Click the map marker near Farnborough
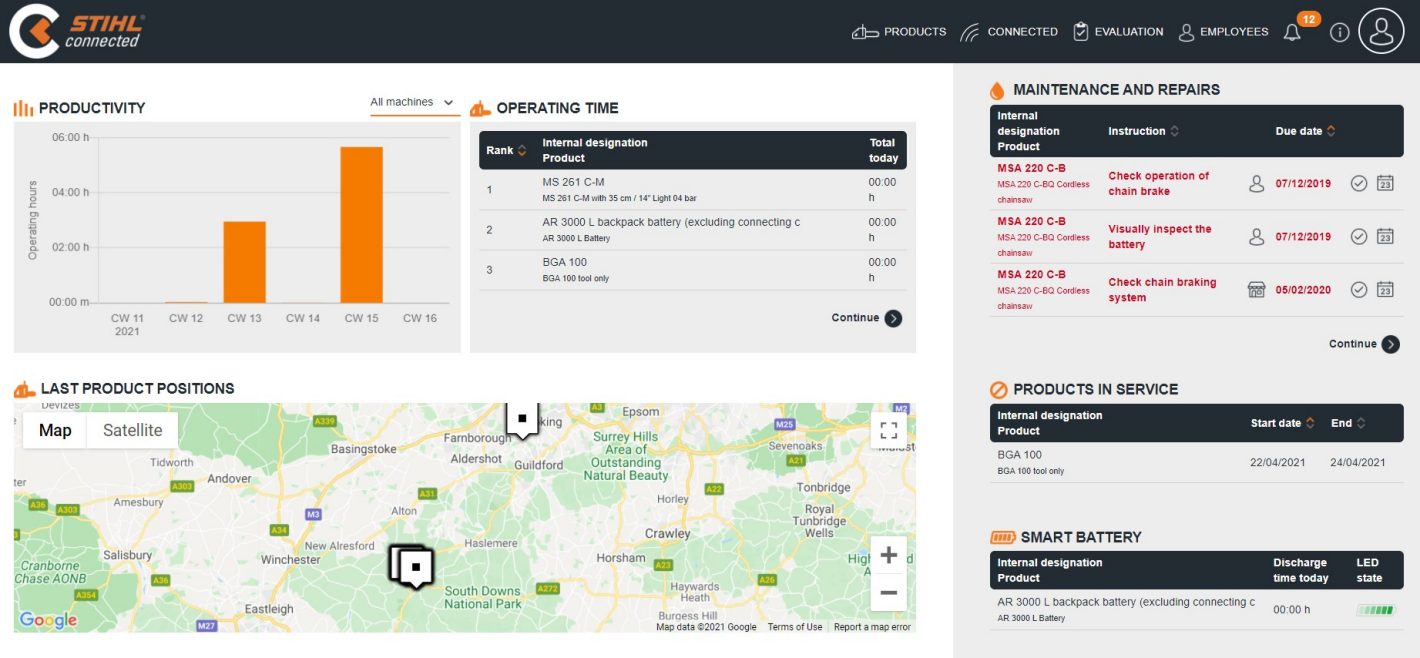This screenshot has width=1420, height=658. 521,419
